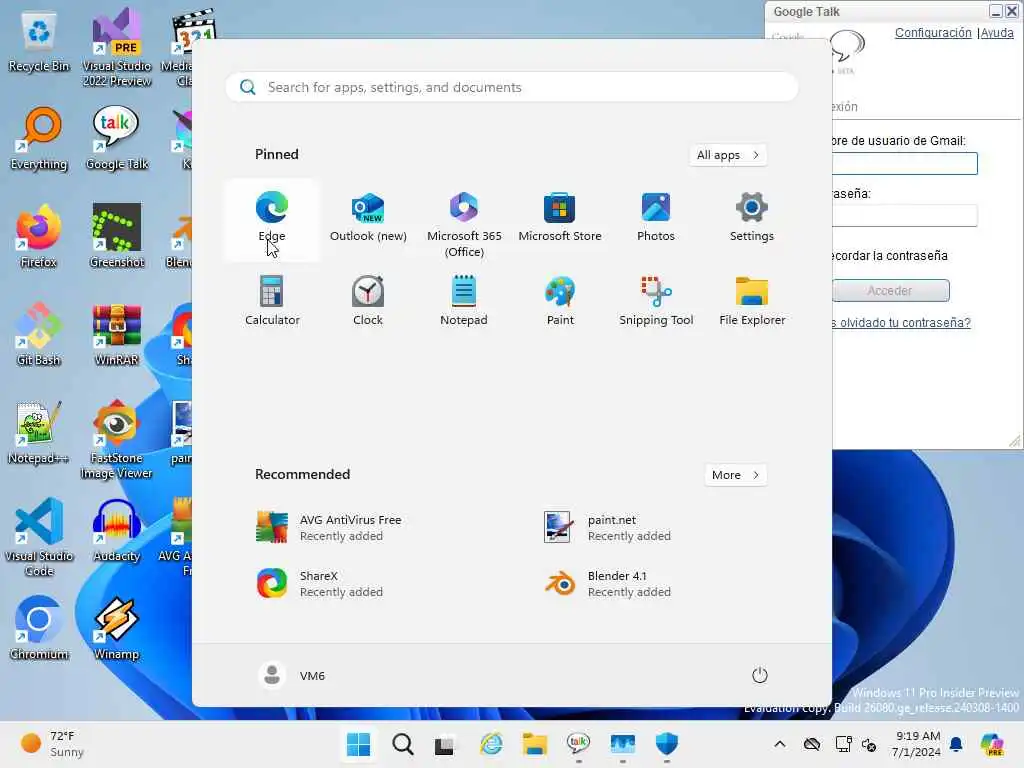Open the weather widget 72°F Sunny

coord(52,744)
